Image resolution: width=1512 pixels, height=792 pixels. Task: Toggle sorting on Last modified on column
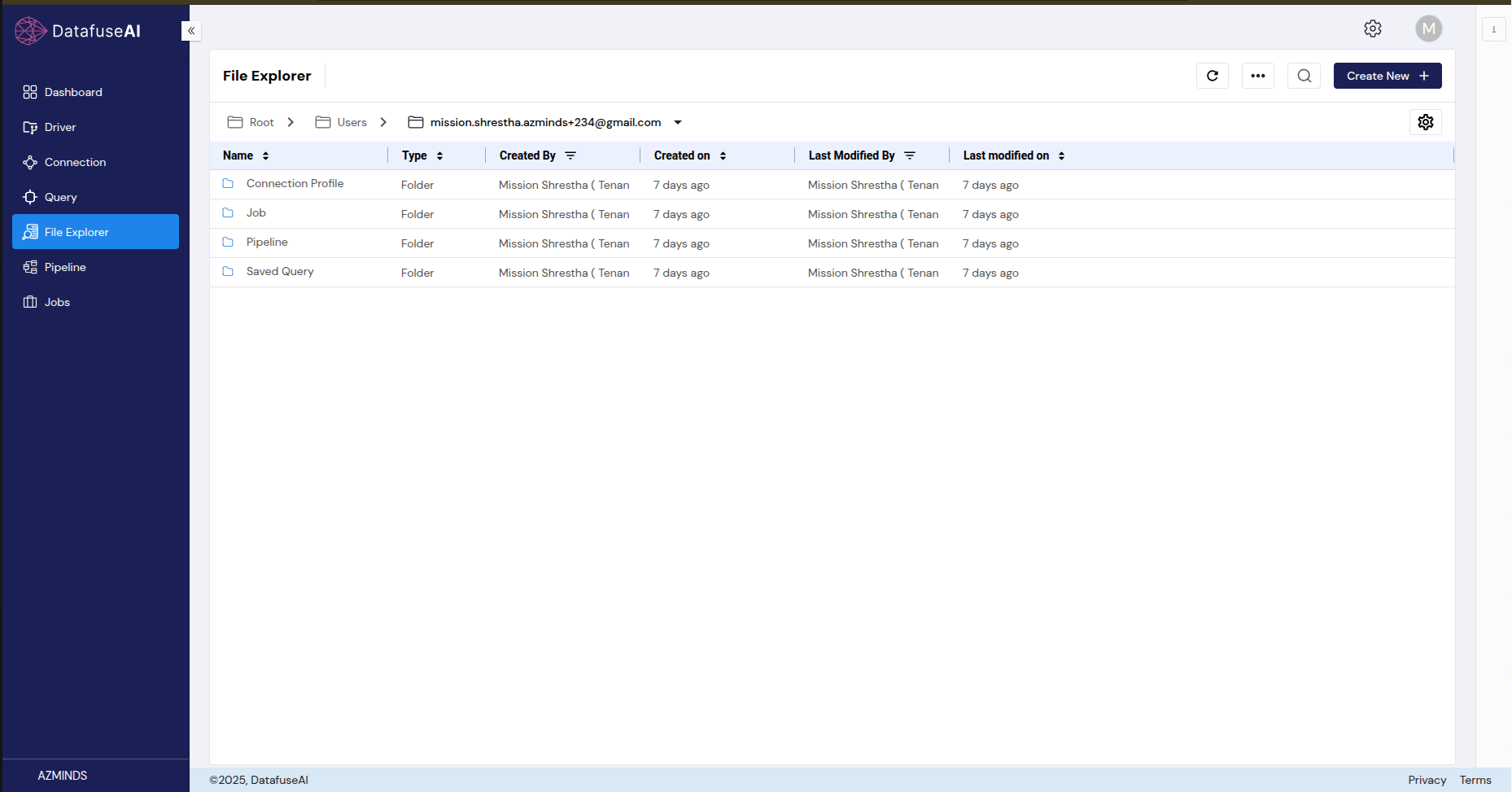1061,155
